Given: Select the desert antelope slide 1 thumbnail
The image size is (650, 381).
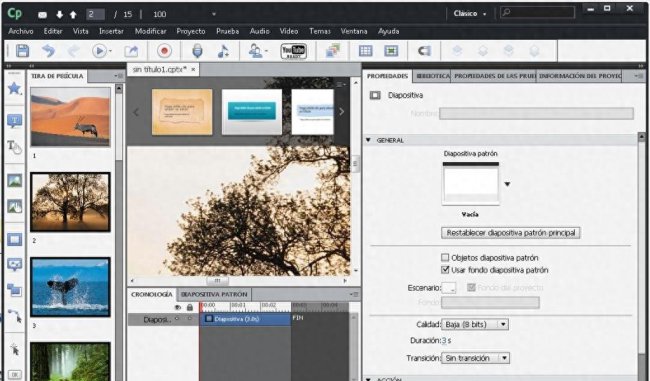Looking at the screenshot, I should point(70,116).
